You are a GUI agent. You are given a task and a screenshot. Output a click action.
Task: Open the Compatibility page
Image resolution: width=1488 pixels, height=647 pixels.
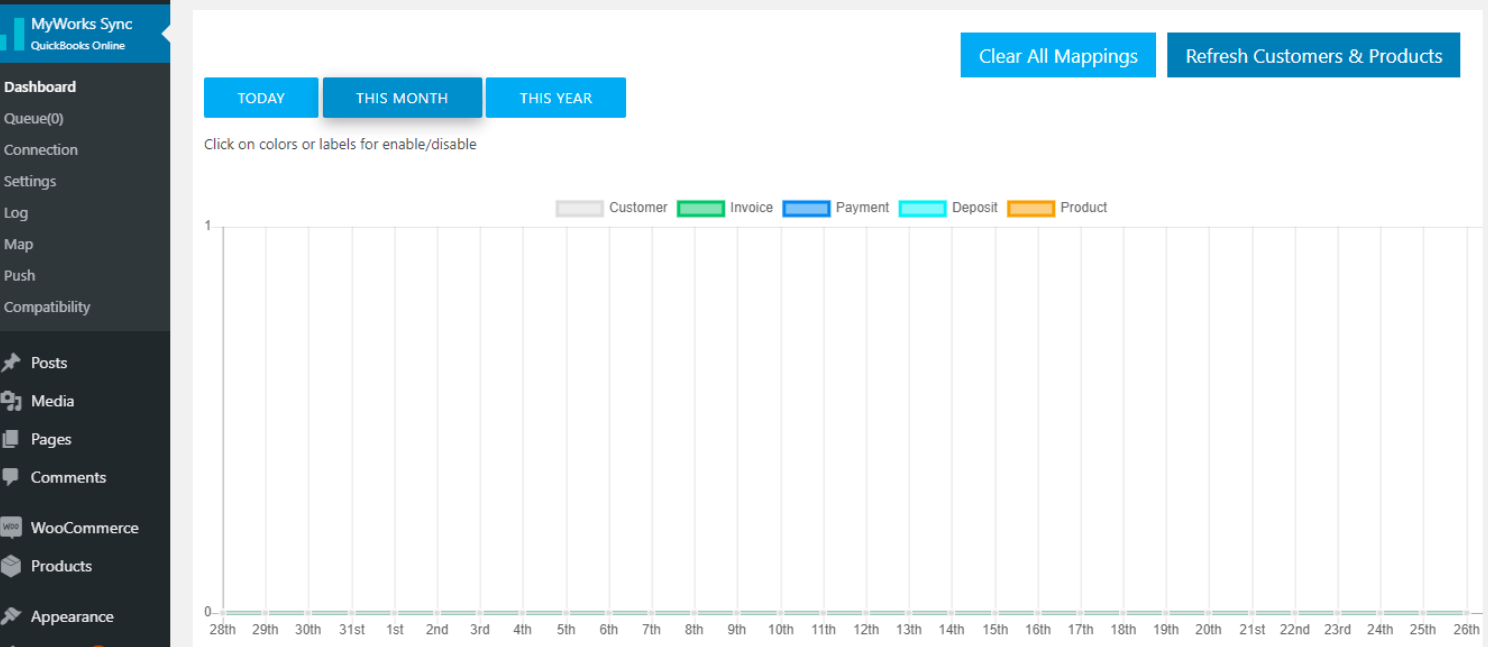pyautogui.click(x=47, y=307)
